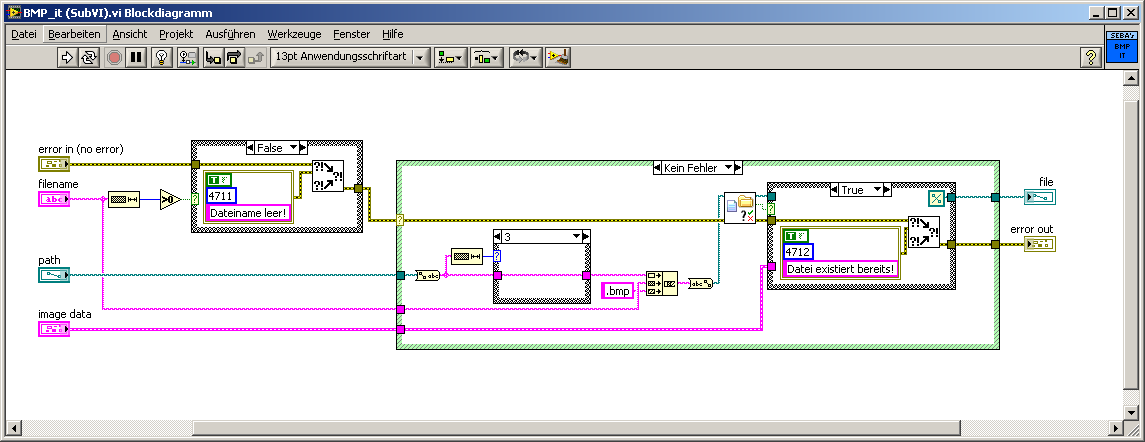Select Merge Errors node in True case
Viewport: 1145px width, 442px height.
pyautogui.click(x=924, y=232)
